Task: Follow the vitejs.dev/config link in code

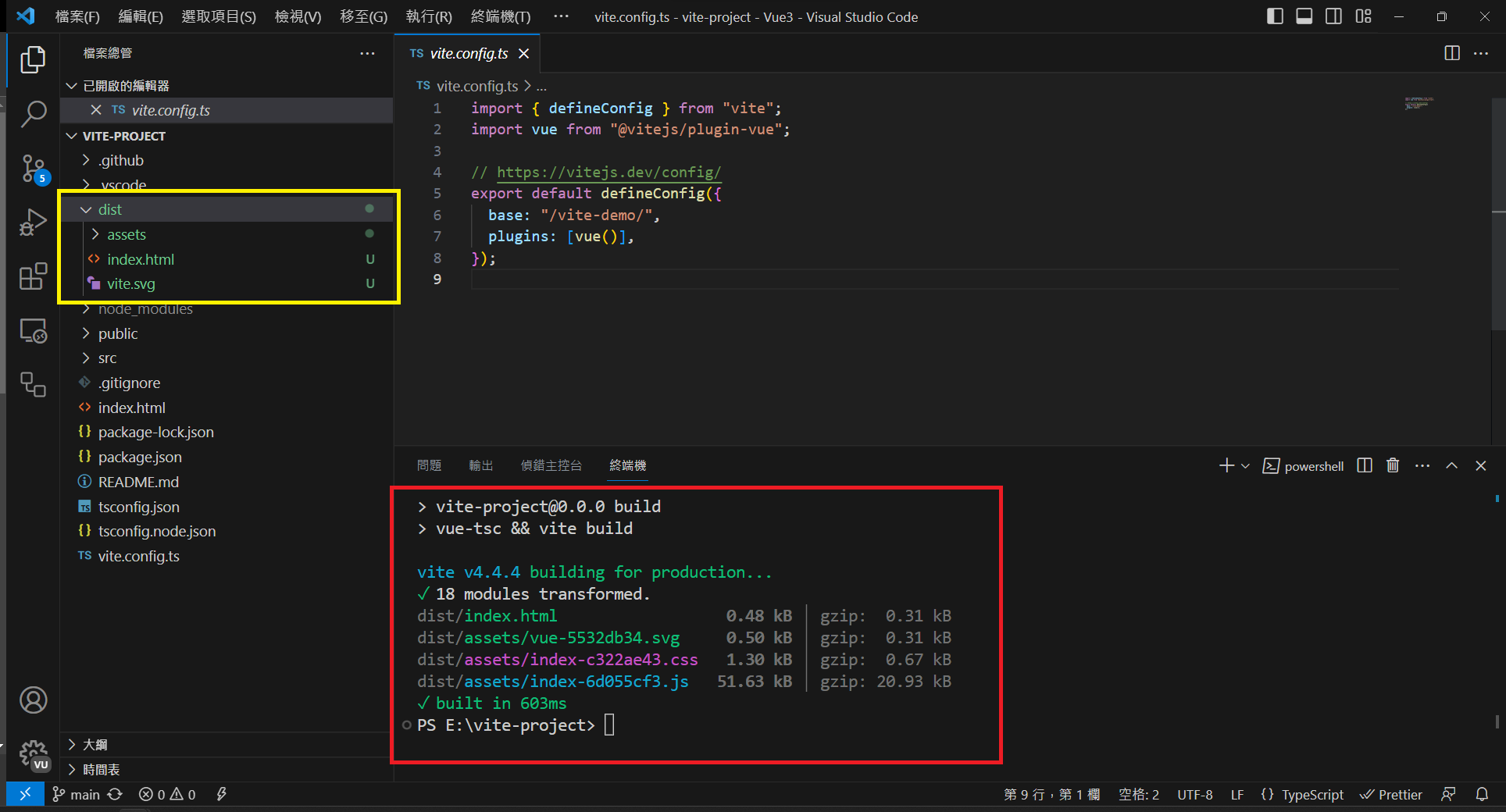Action: tap(608, 173)
